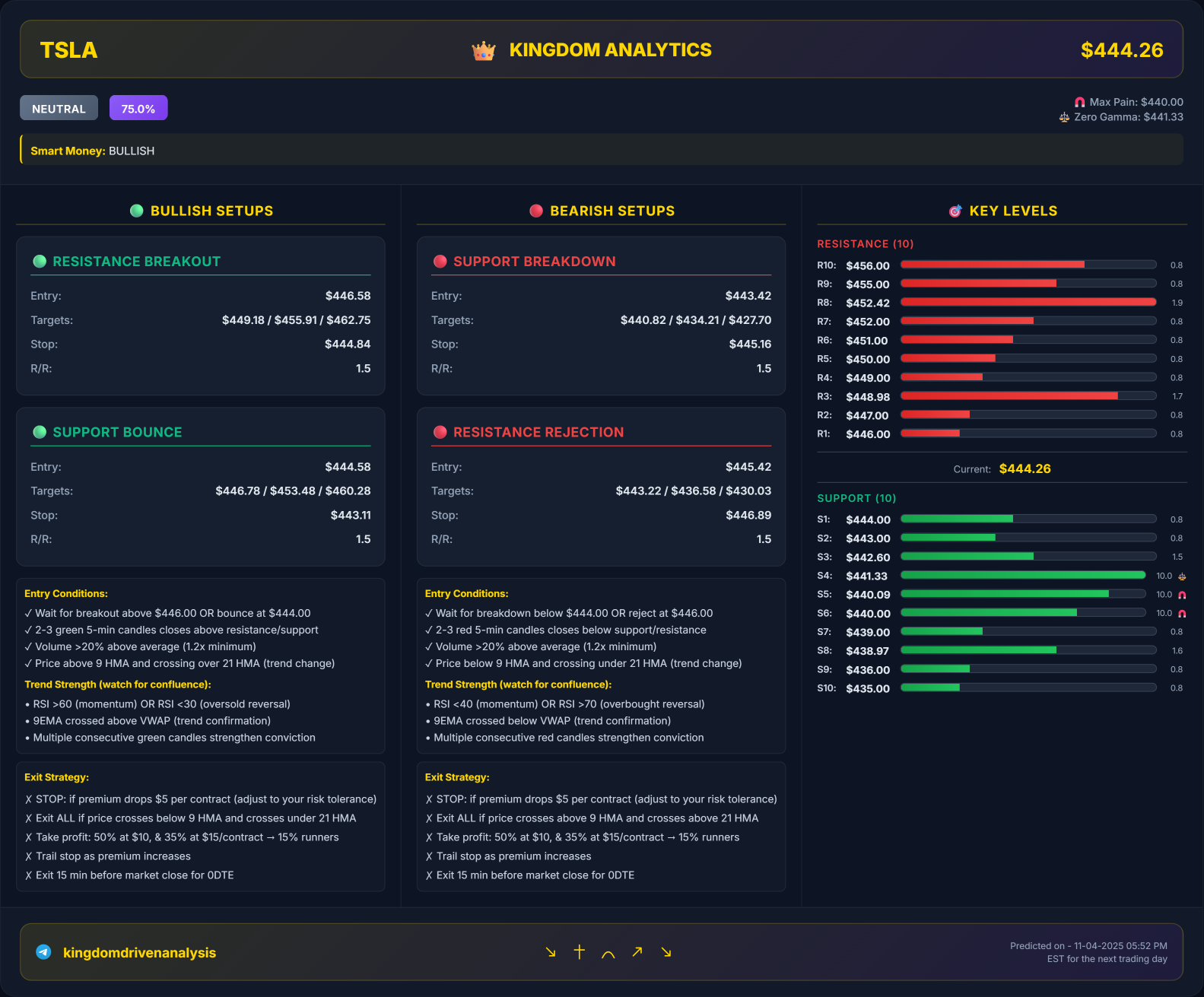Click the RESISTANCE (10) section label
Screen dimensions: 1204x997
(x=866, y=244)
